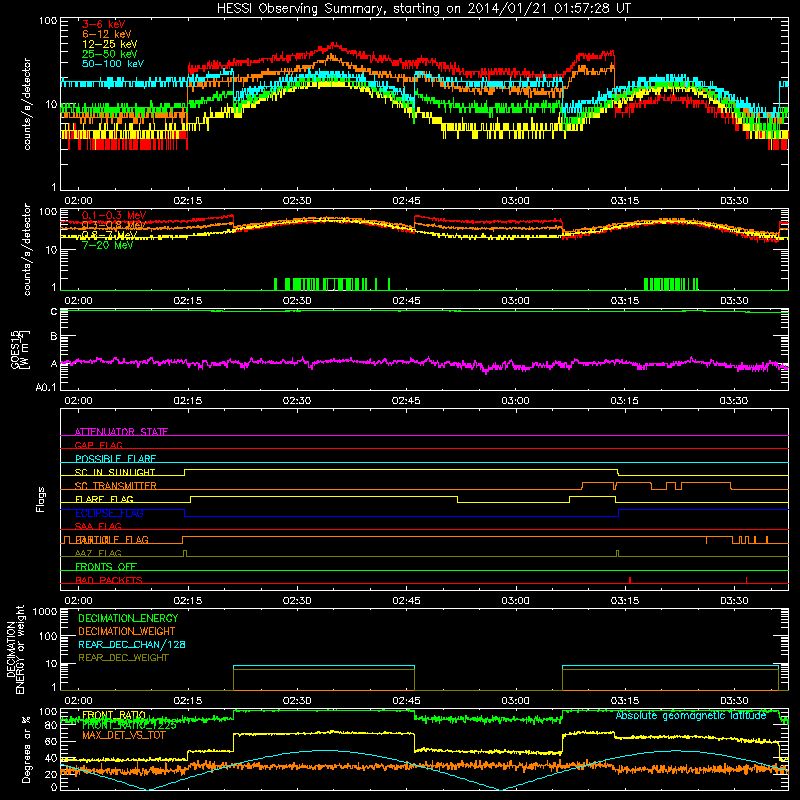
Task: Select the red 3-6 keV legend label
Action: point(104,24)
